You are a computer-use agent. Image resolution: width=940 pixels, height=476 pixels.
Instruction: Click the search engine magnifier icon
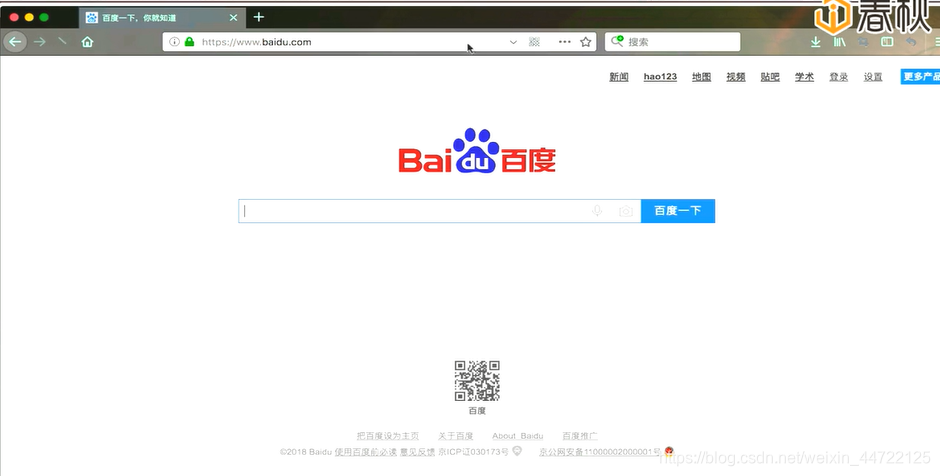617,41
